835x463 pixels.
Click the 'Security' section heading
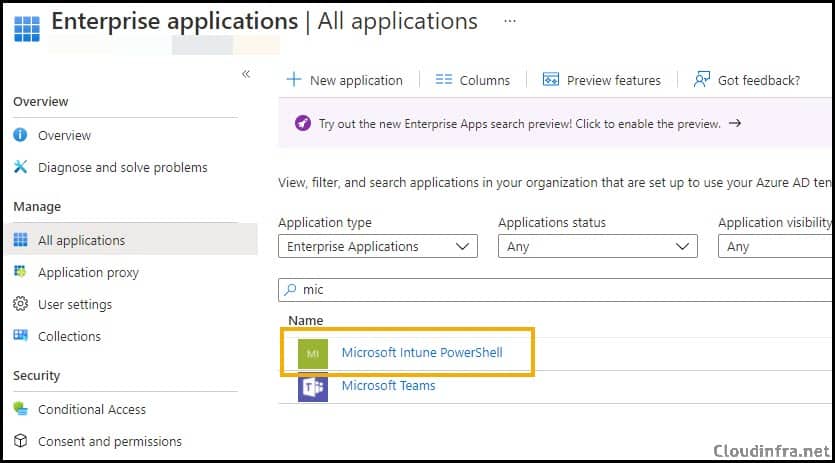point(36,375)
